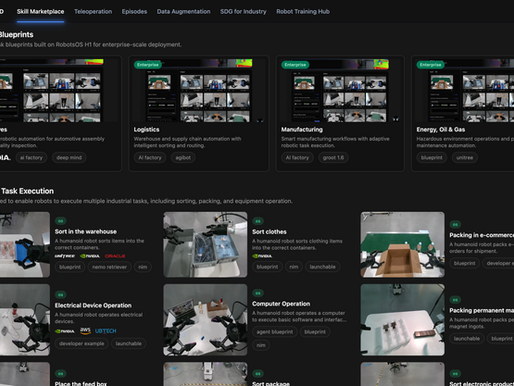Click the UBTECH logo under Electrical Device Operation
The image size is (514, 386).
[x=106, y=331]
